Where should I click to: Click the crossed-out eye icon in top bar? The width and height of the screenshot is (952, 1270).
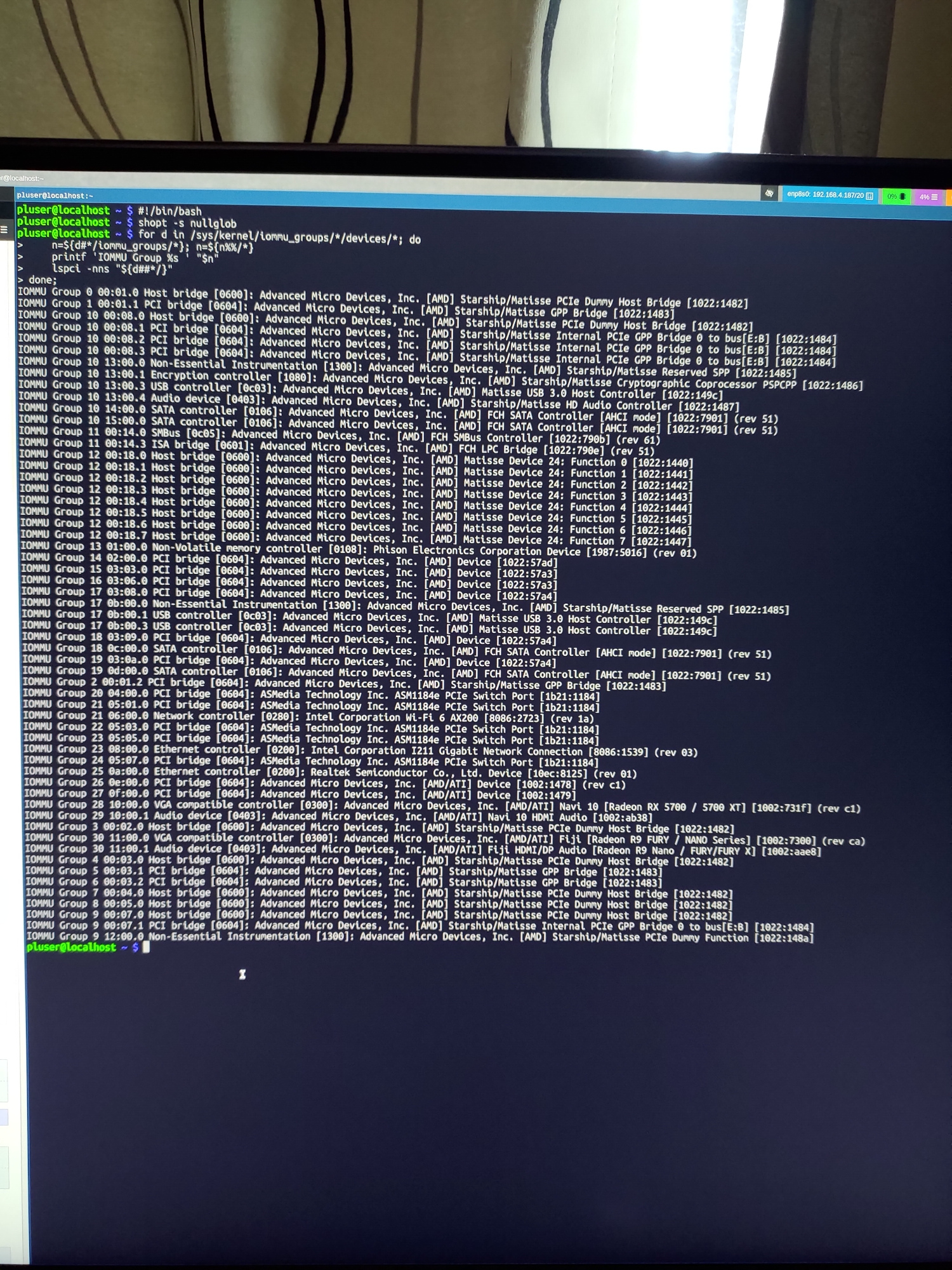[769, 194]
